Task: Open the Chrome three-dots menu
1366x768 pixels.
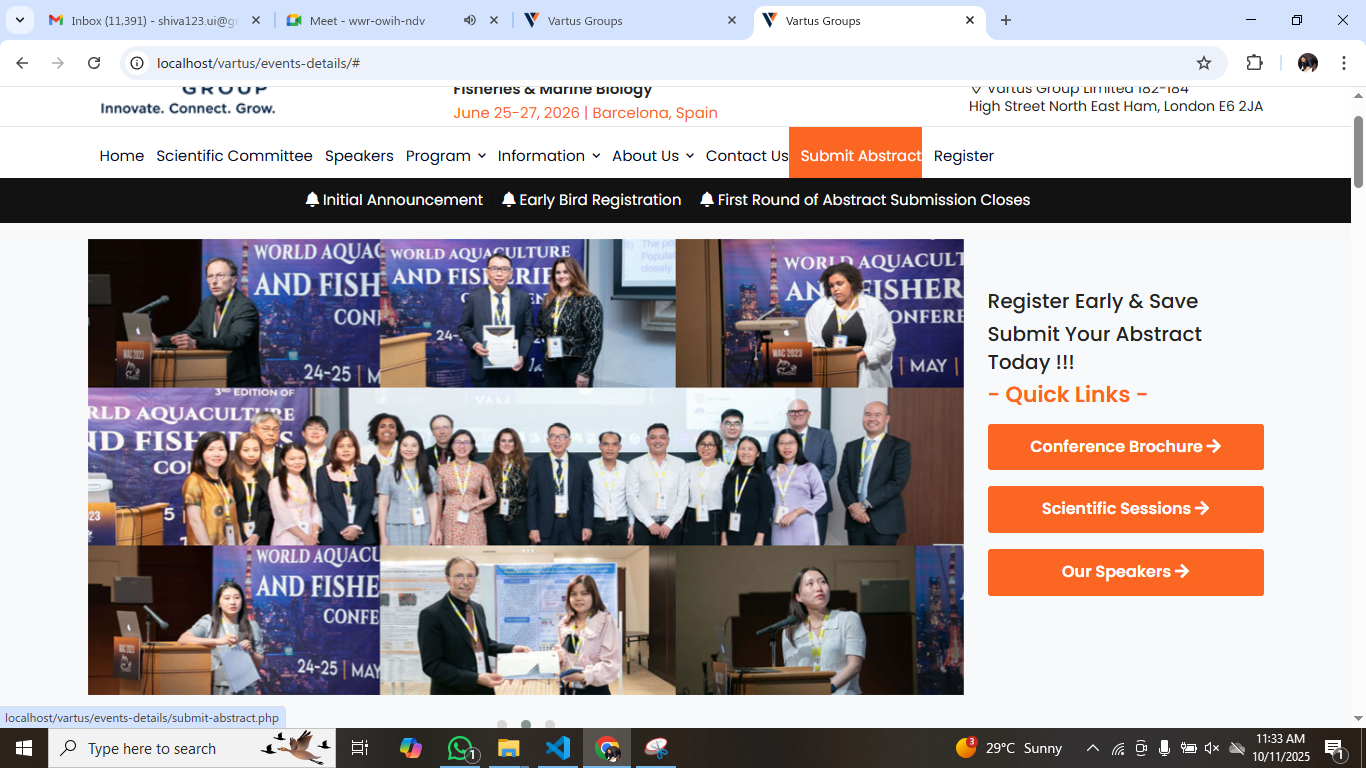Action: [x=1343, y=63]
